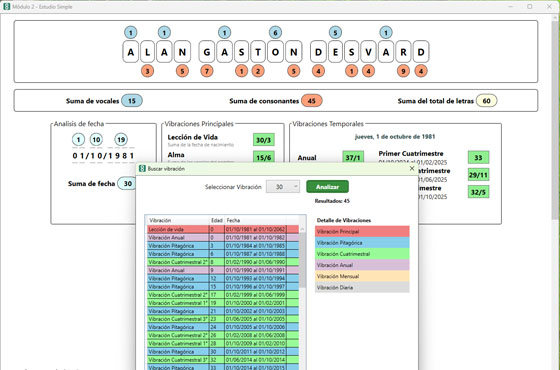Select the Vibración Pitagórica legend color

[x=362, y=242]
